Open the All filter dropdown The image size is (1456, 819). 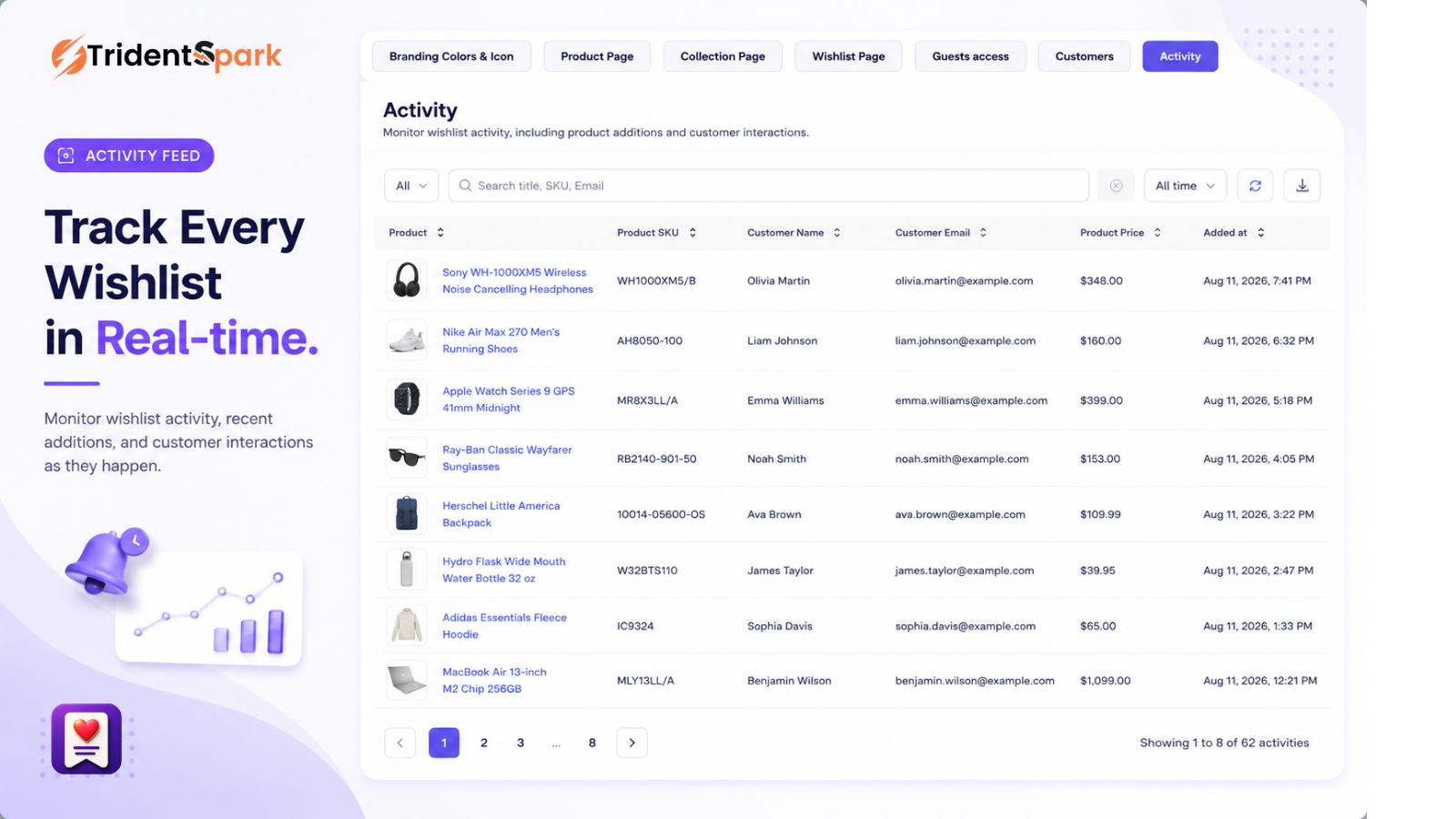click(411, 186)
